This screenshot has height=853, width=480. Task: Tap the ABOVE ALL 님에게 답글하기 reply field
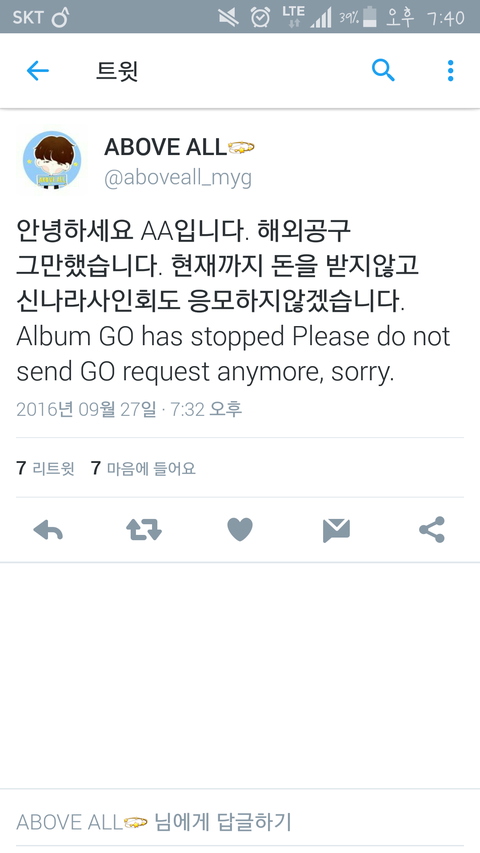click(x=240, y=821)
